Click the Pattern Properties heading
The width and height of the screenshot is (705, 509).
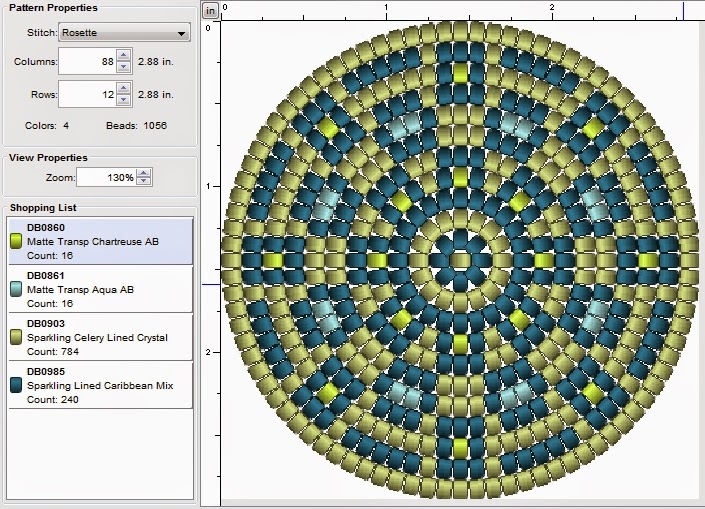[x=53, y=8]
